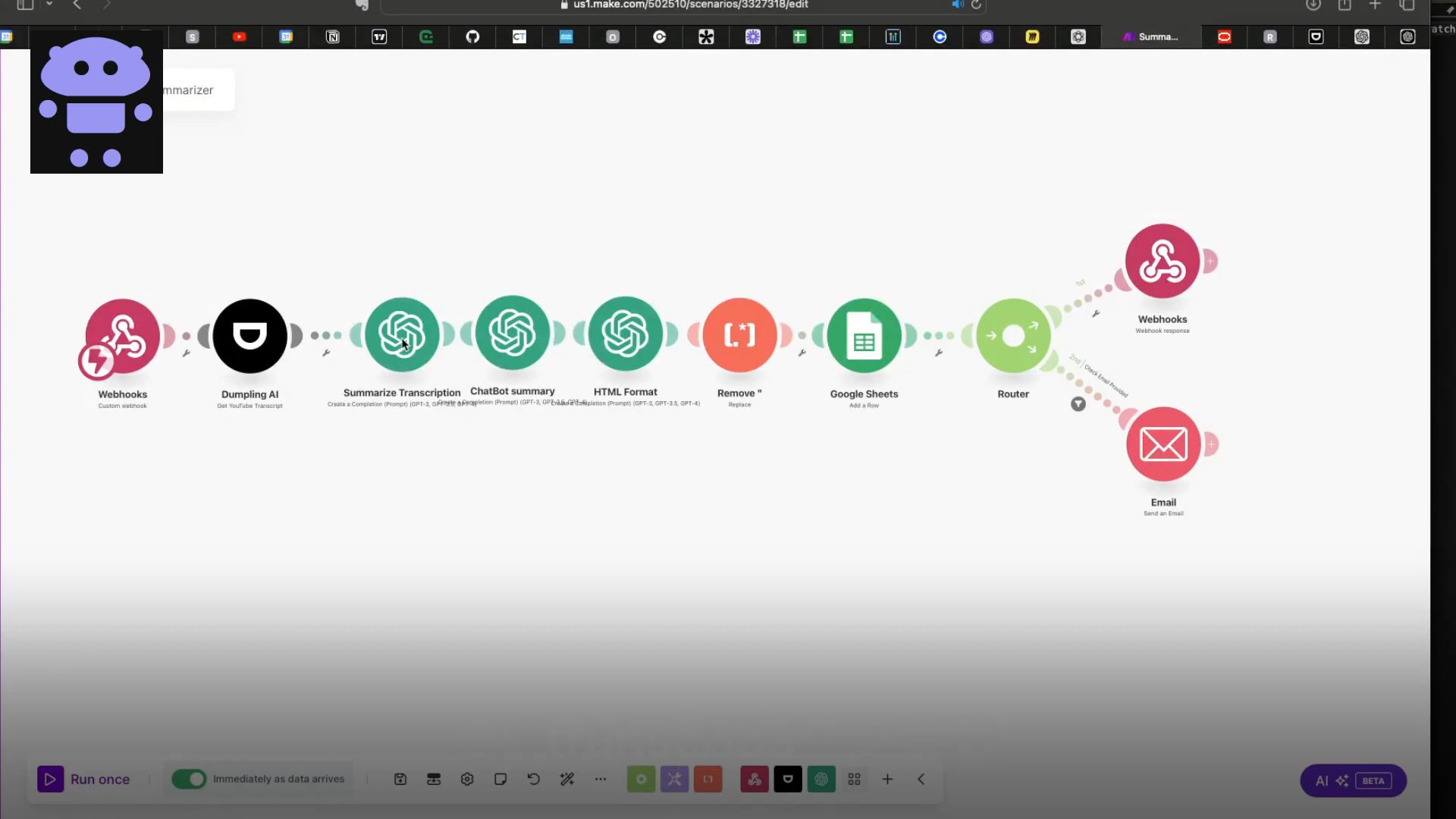Click the wrench between Google Sheets and Router
This screenshot has width=1456, height=819.
coord(939,353)
